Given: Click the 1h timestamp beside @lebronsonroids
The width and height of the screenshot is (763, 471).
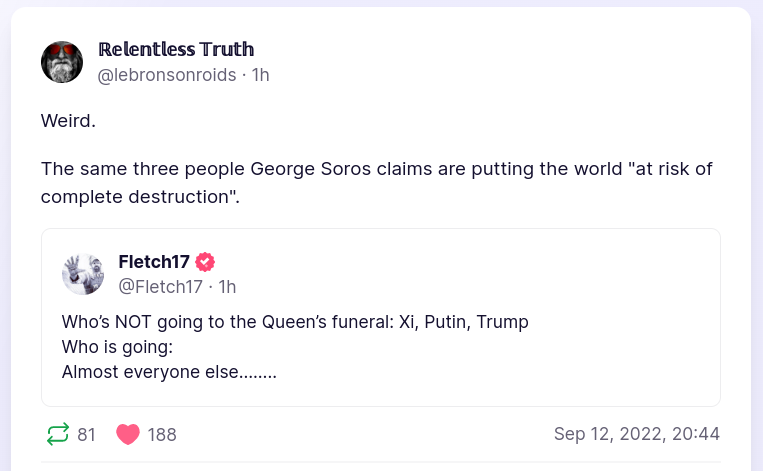Looking at the screenshot, I should pos(260,75).
